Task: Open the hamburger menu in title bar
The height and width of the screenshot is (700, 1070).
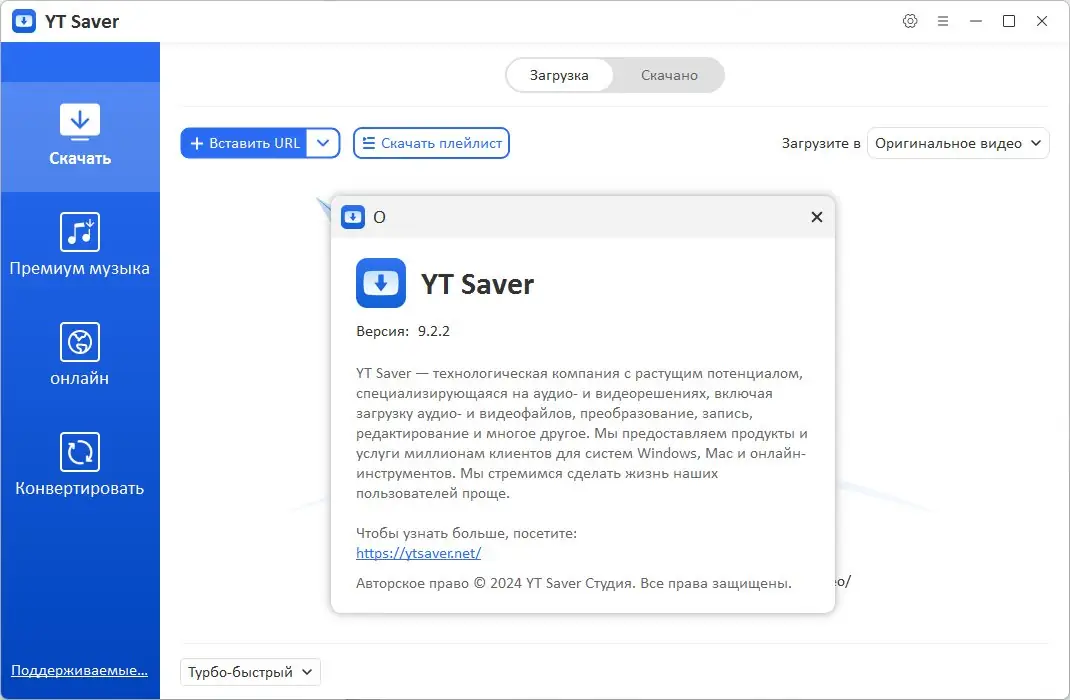Action: click(942, 21)
